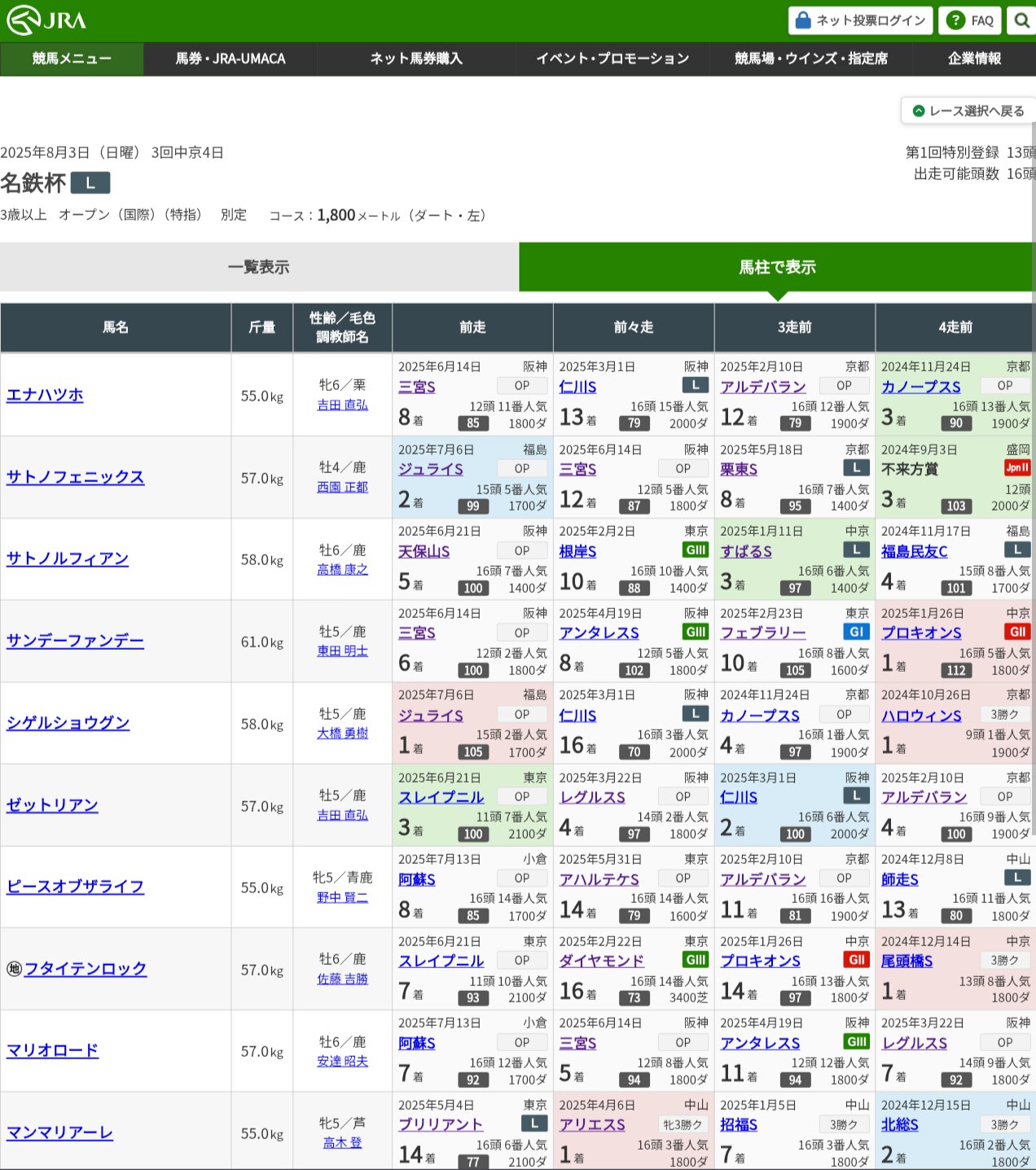This screenshot has height=1170, width=1036.
Task: Open horse フタイテンロック link
Action: 86,969
